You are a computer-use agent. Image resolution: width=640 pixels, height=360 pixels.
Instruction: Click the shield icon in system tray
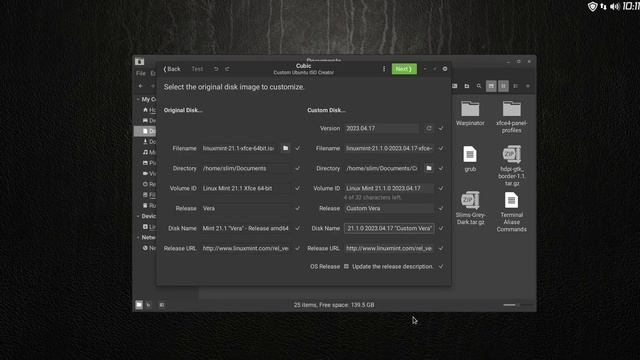point(592,7)
